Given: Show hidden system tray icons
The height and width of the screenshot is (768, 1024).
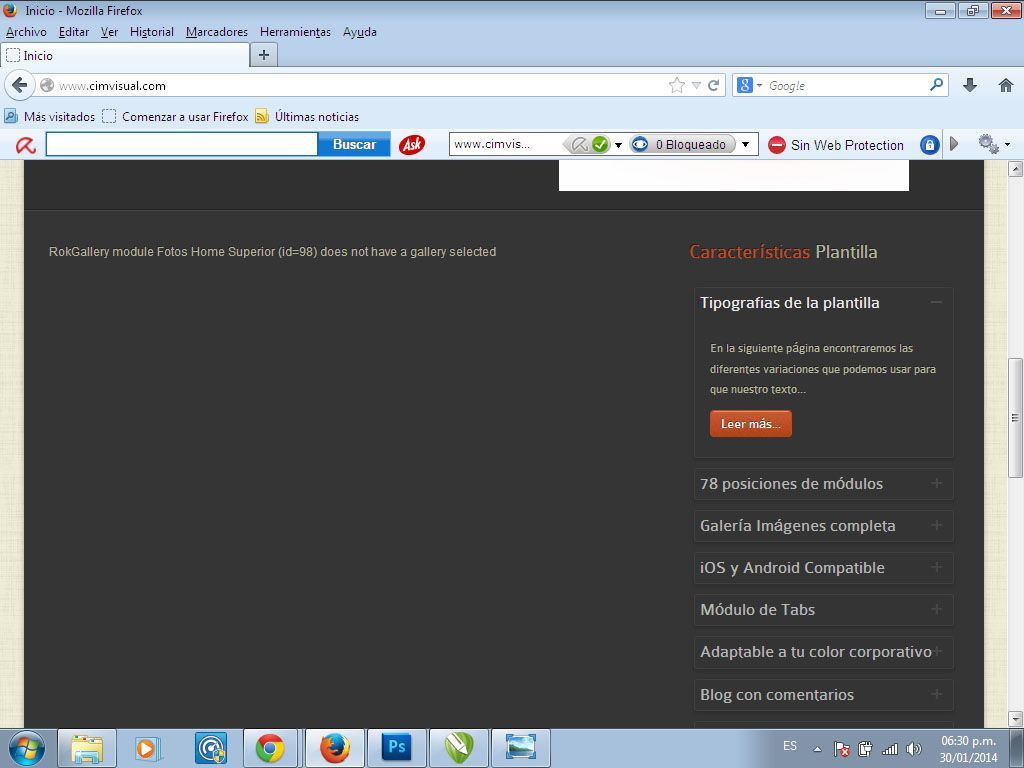Looking at the screenshot, I should [x=817, y=749].
